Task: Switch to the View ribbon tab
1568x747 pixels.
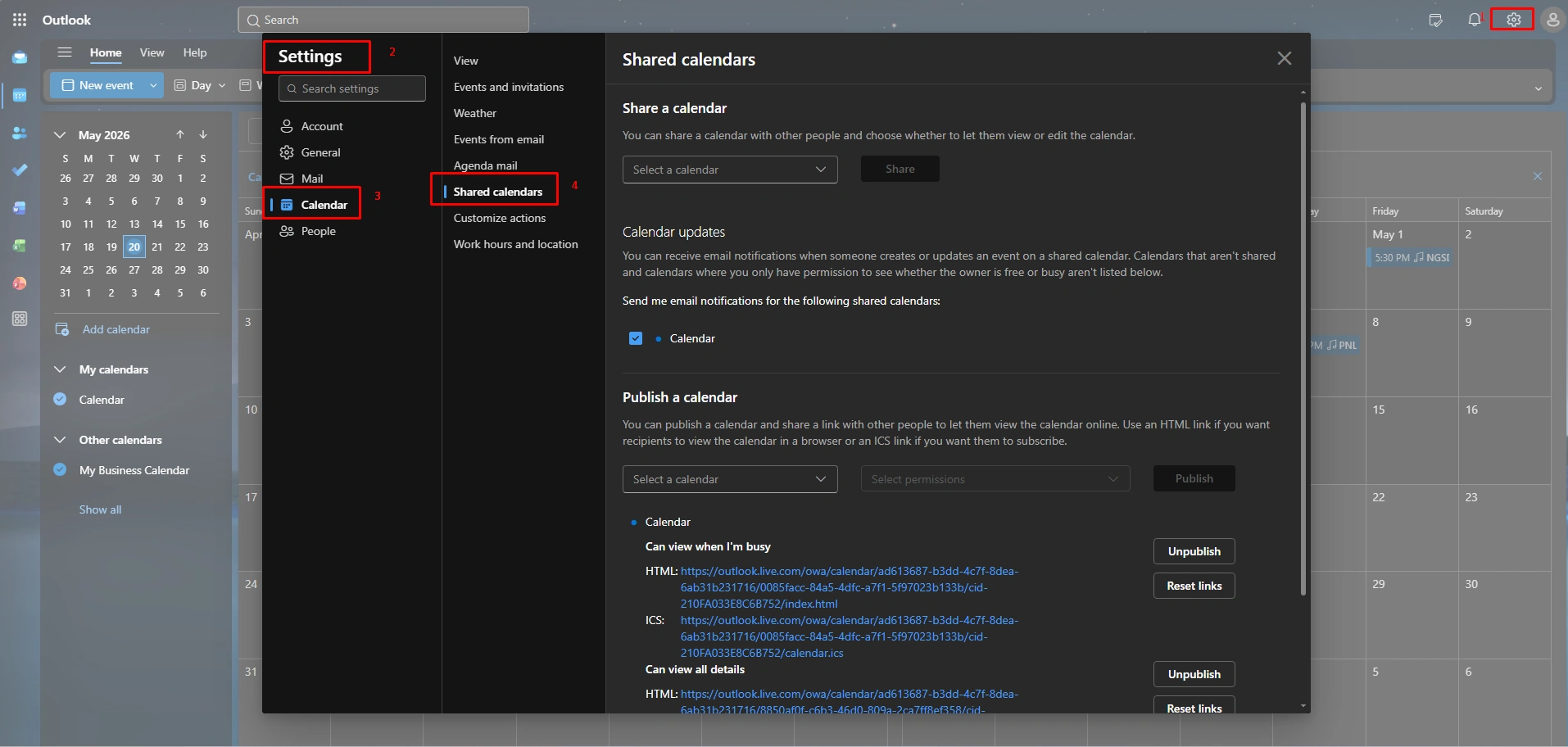Action: pos(152,52)
